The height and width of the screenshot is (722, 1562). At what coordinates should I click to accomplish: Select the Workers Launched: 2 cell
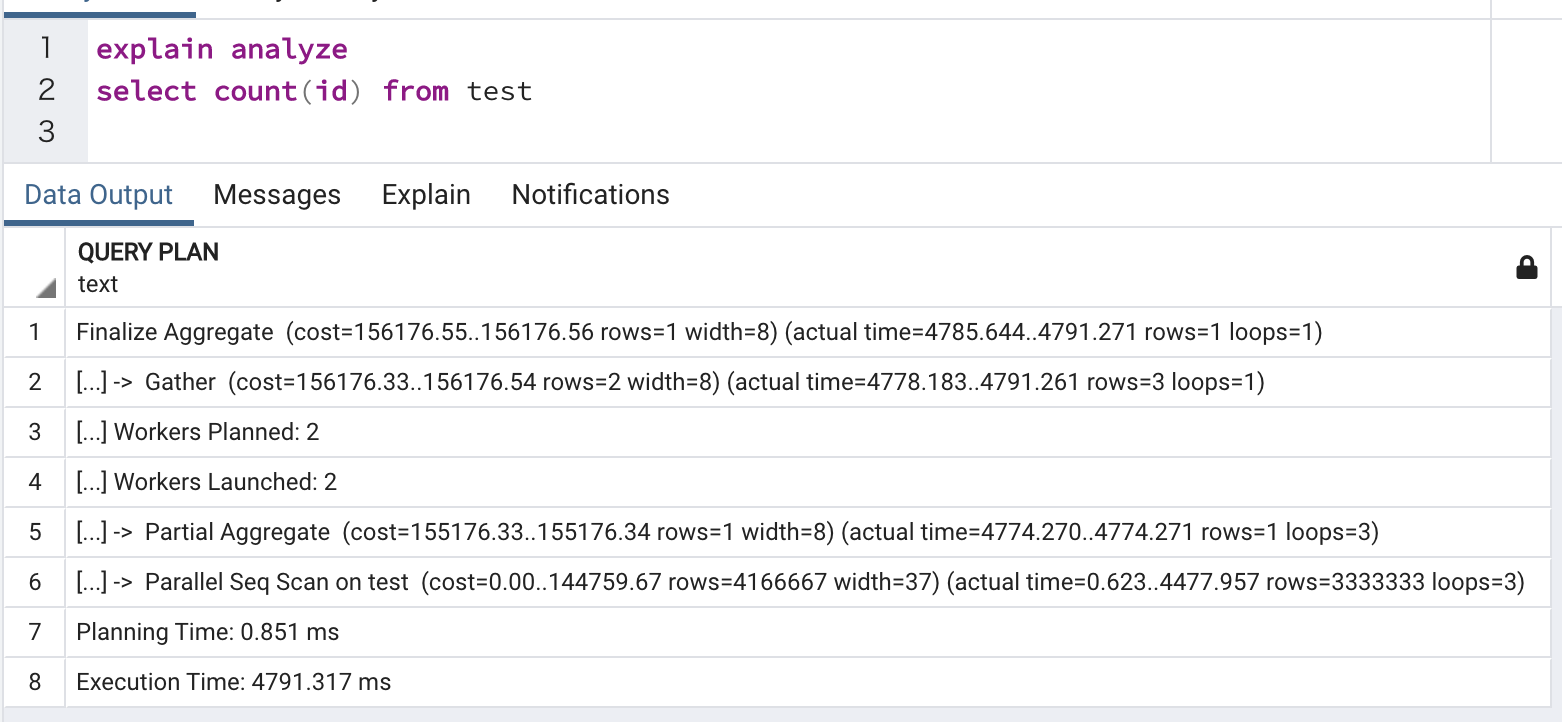coord(206,482)
